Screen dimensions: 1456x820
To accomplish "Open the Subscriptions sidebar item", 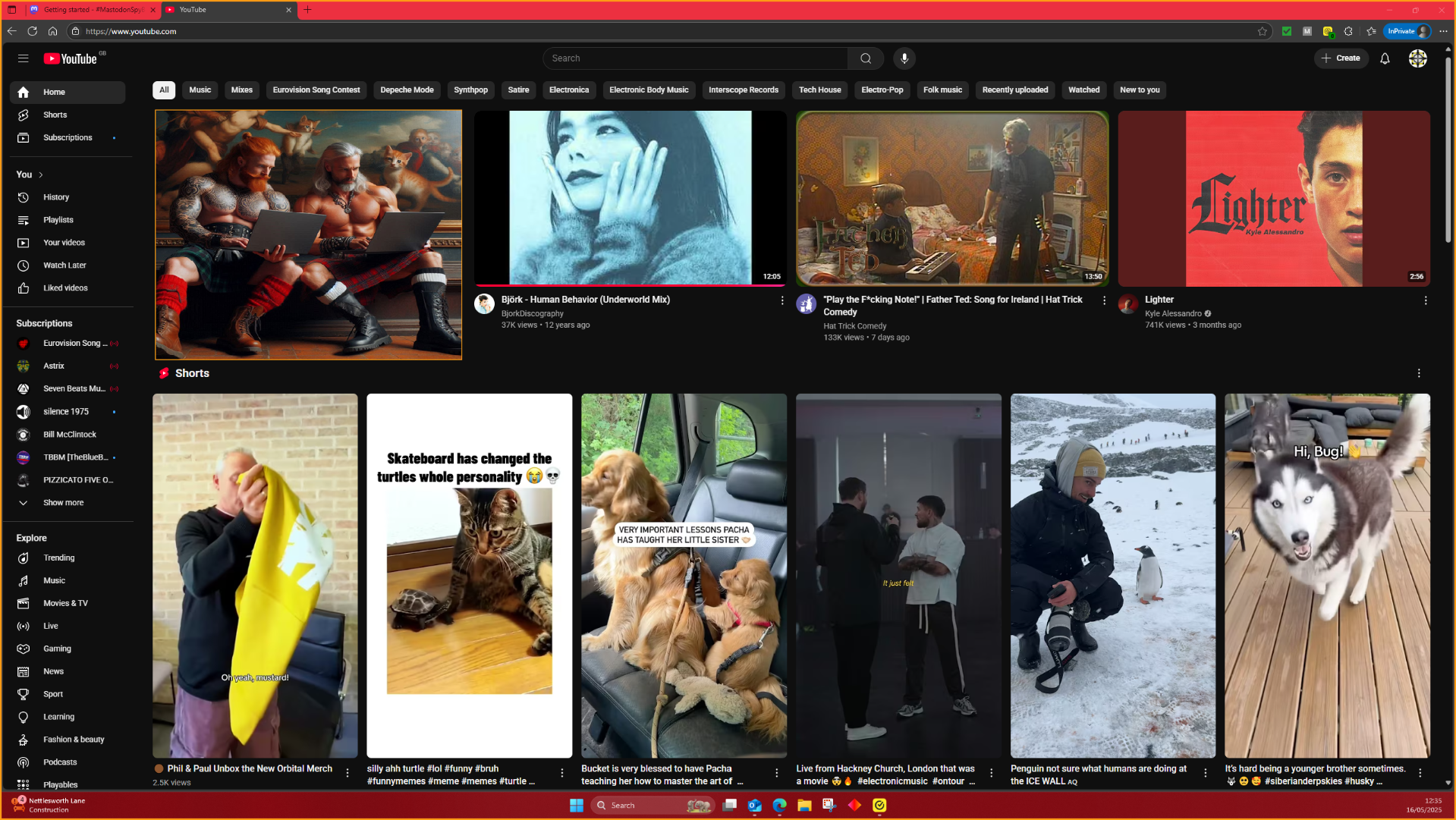I will click(68, 137).
